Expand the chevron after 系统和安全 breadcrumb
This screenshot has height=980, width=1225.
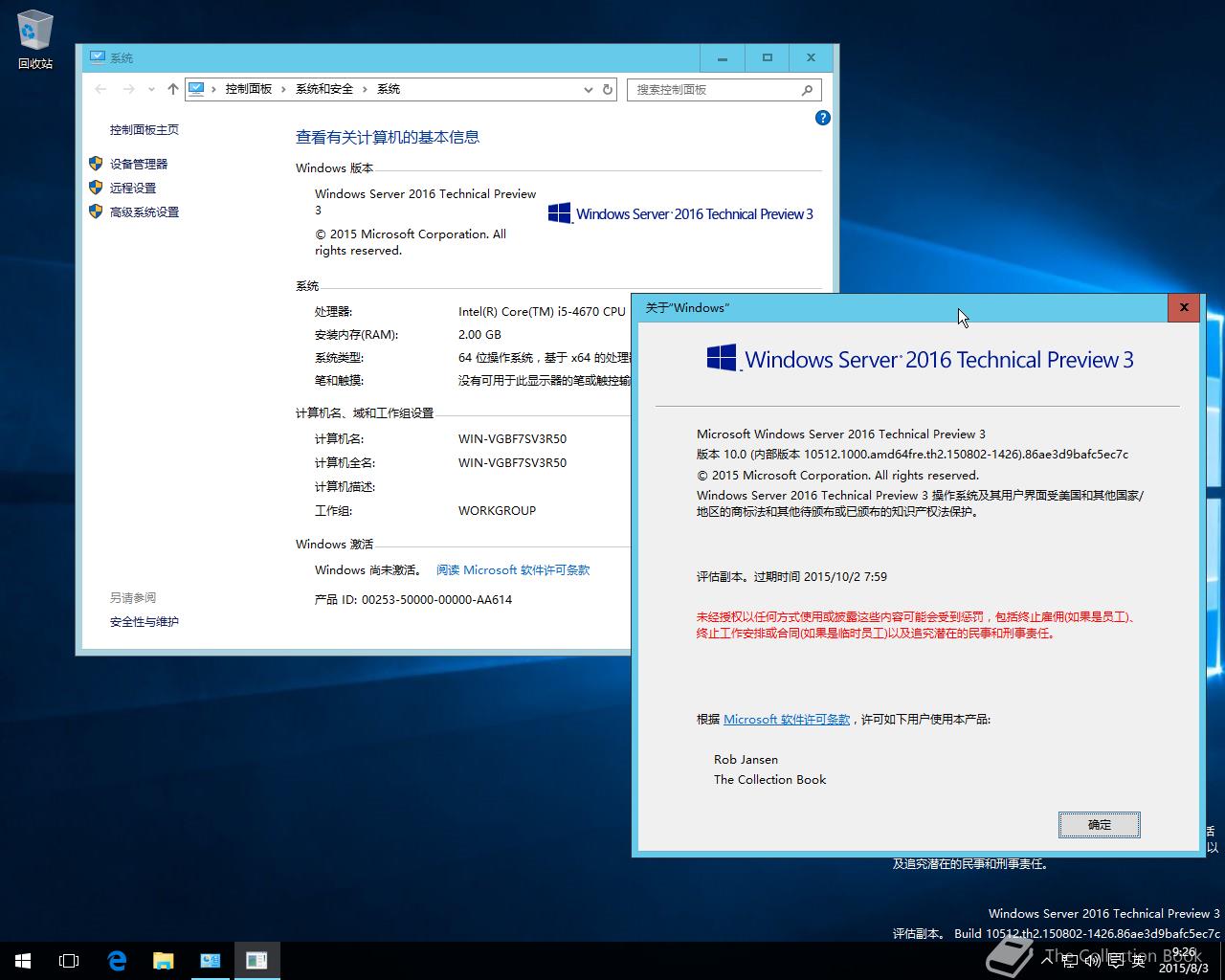click(x=364, y=89)
